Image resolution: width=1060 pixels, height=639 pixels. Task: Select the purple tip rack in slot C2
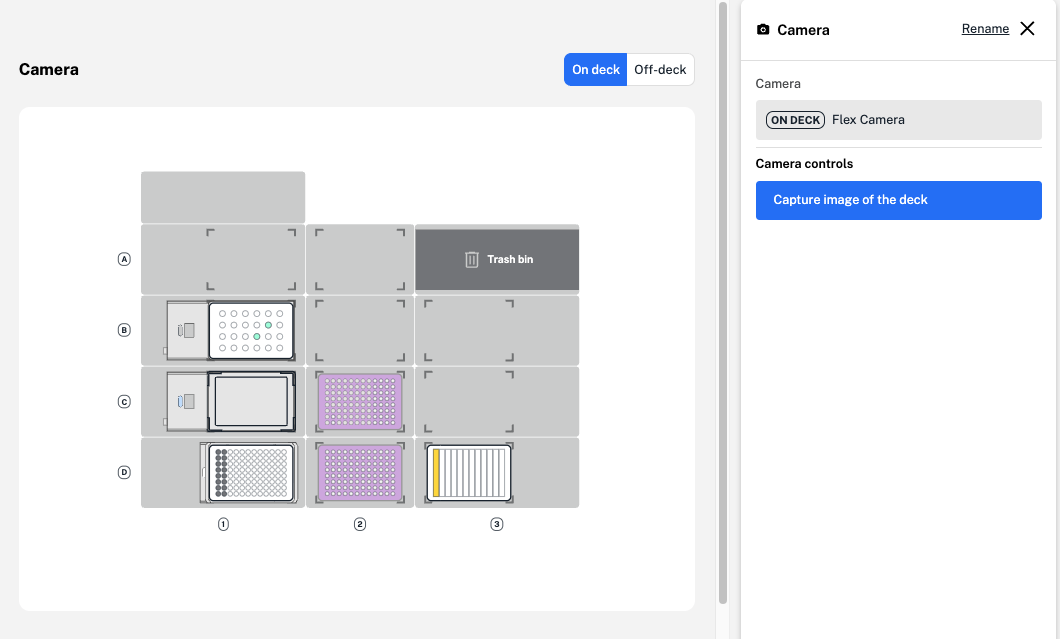[360, 402]
